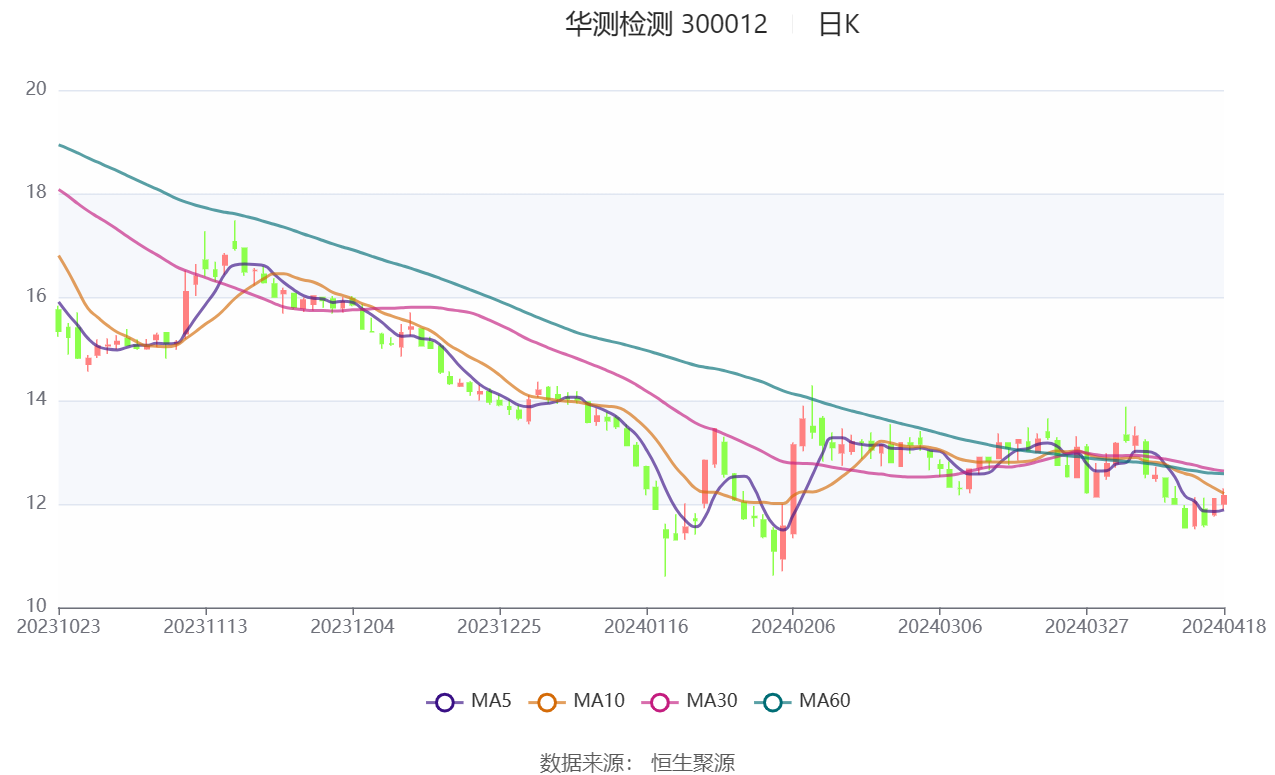Click the data source text 恒生聚源
1275x775 pixels.
click(693, 763)
